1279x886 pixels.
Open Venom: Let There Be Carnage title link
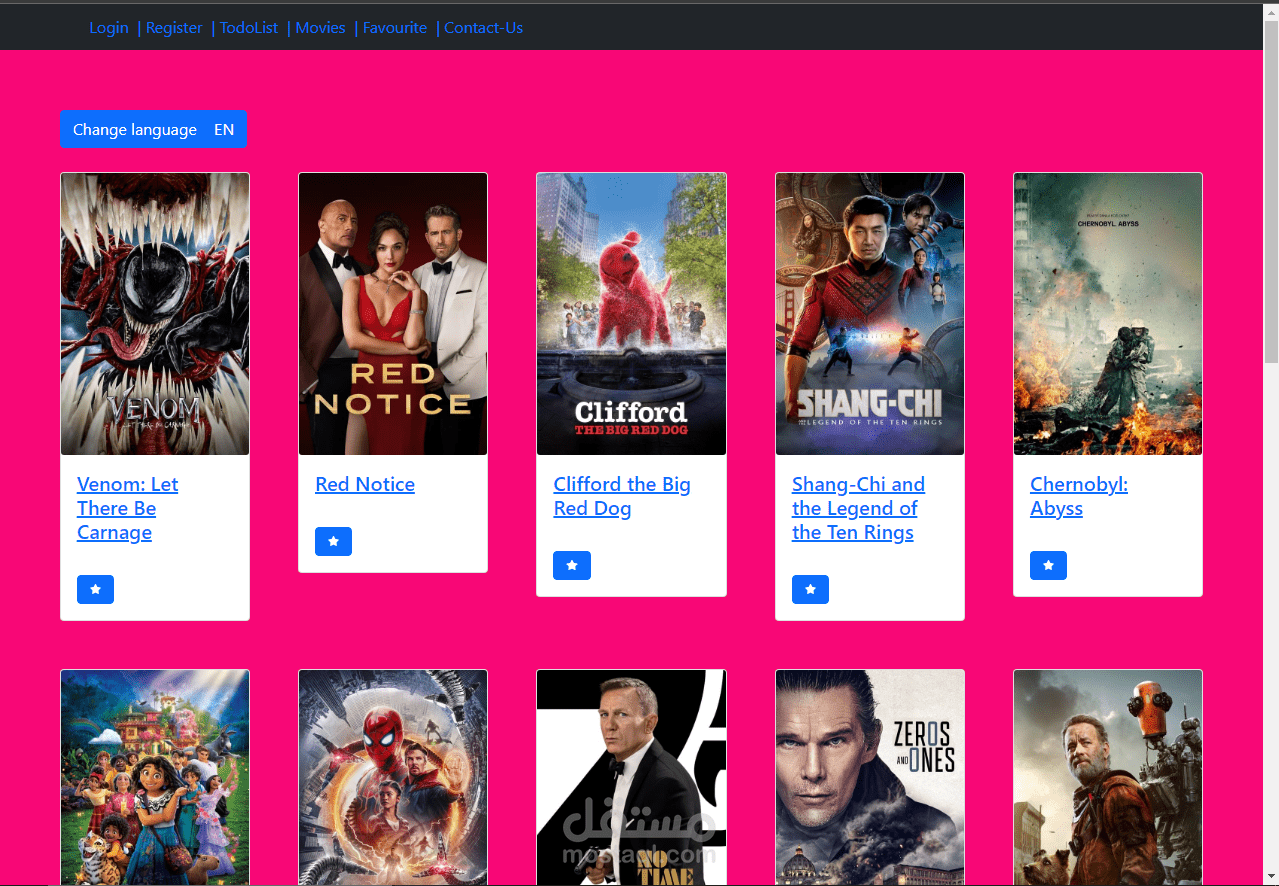[x=127, y=508]
